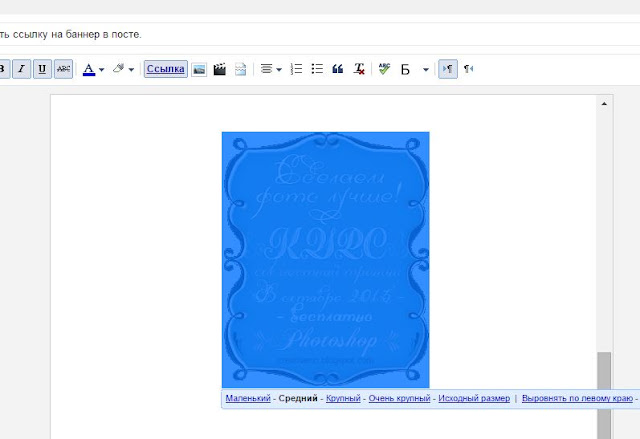This screenshot has height=439, width=640.
Task: Open text alignment menu
Action: tap(266, 69)
